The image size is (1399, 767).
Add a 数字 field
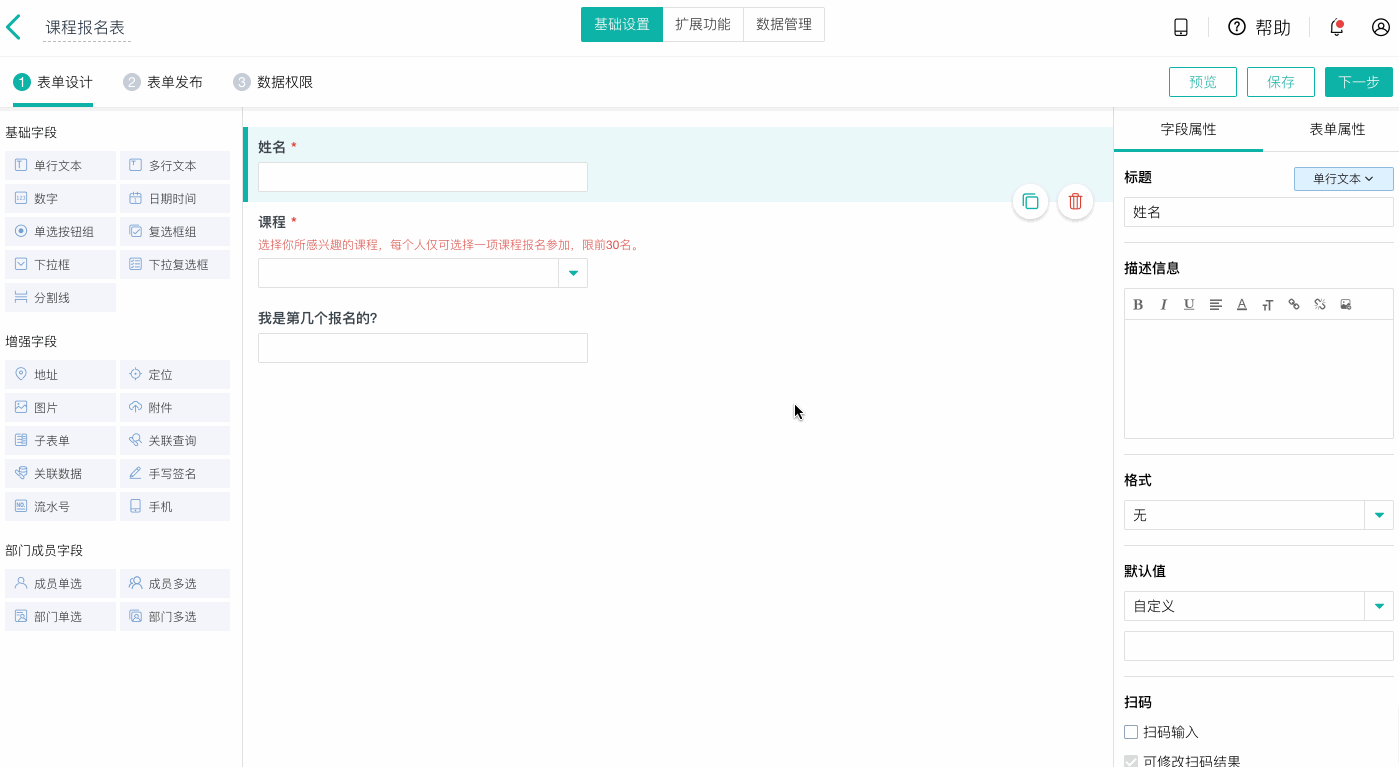tap(60, 199)
